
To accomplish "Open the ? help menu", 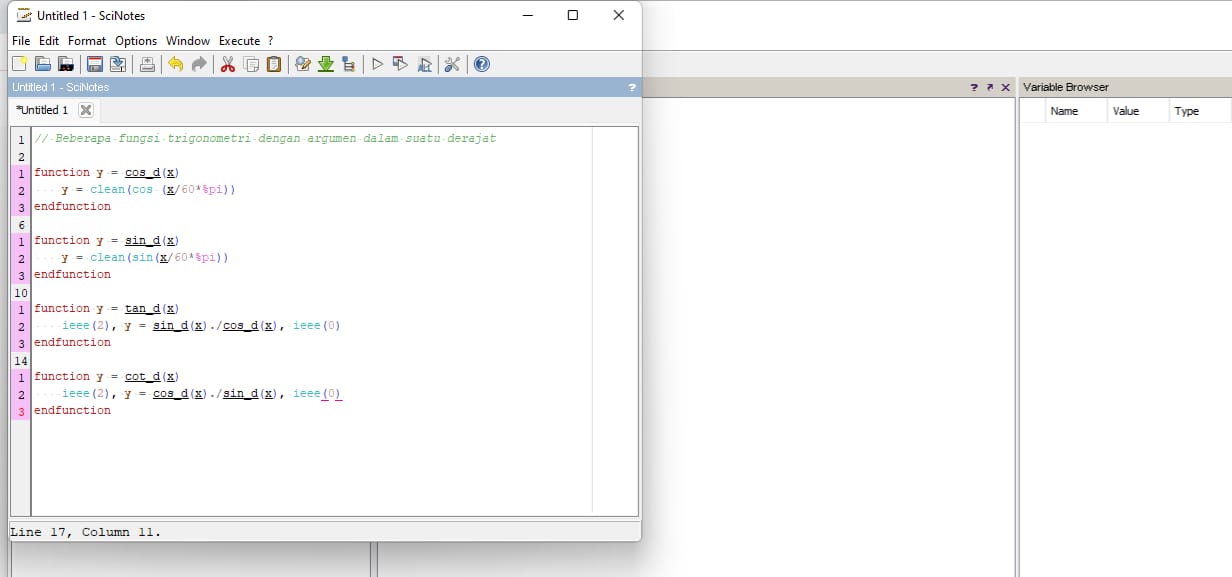I will pos(270,41).
